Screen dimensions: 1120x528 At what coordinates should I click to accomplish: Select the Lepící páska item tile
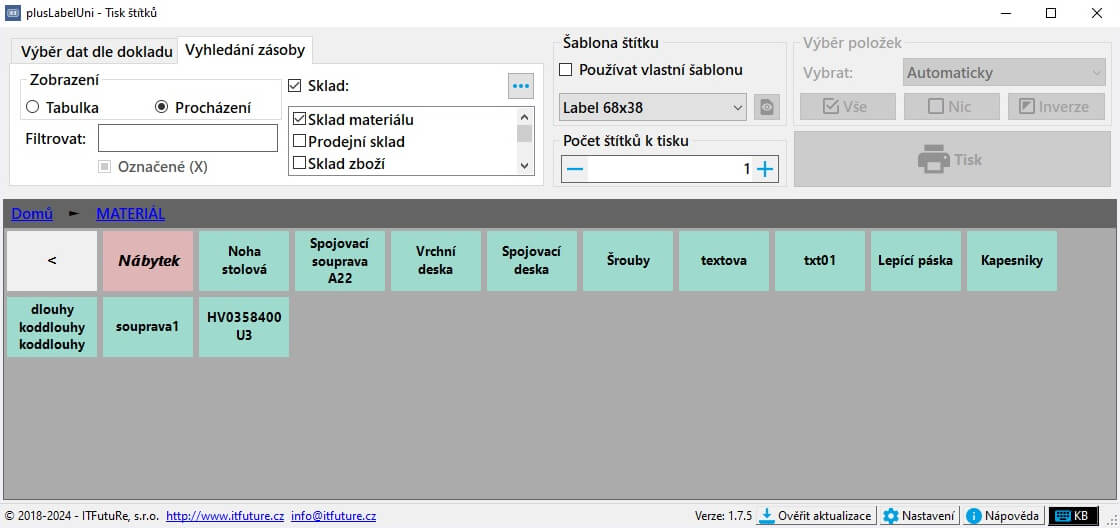pos(915,261)
